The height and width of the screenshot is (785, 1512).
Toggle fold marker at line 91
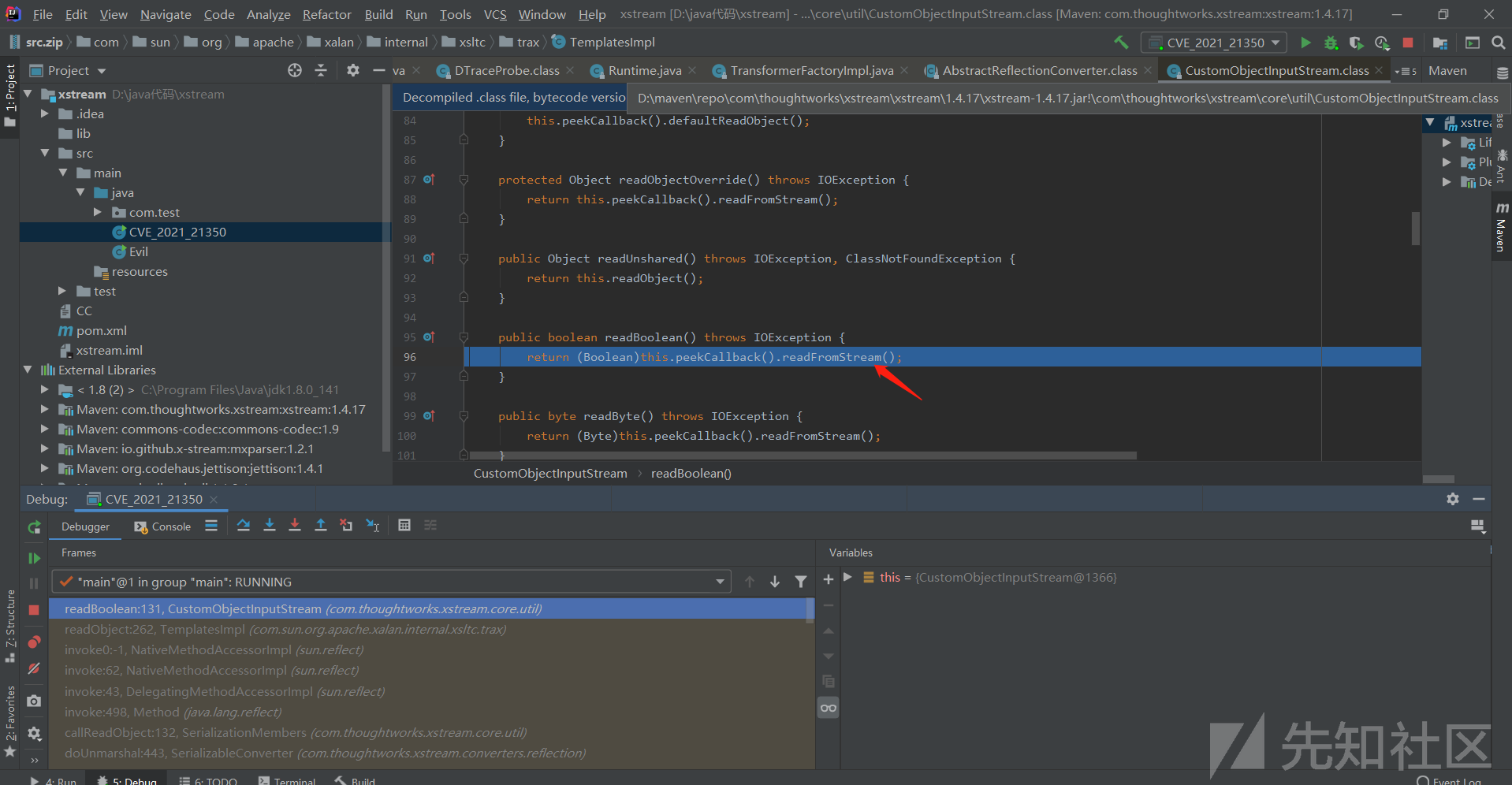464,259
